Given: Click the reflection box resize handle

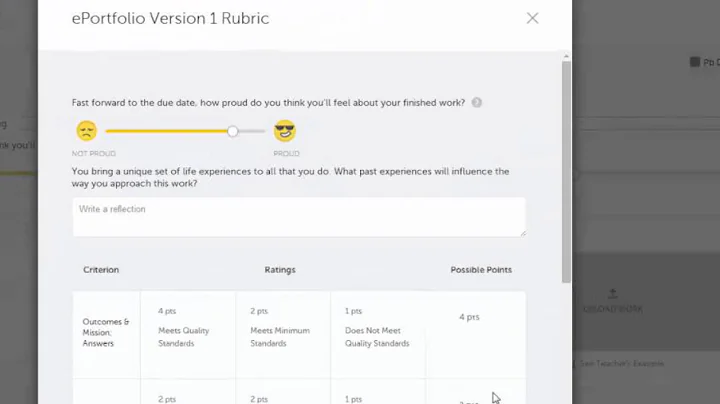Looking at the screenshot, I should (x=522, y=232).
